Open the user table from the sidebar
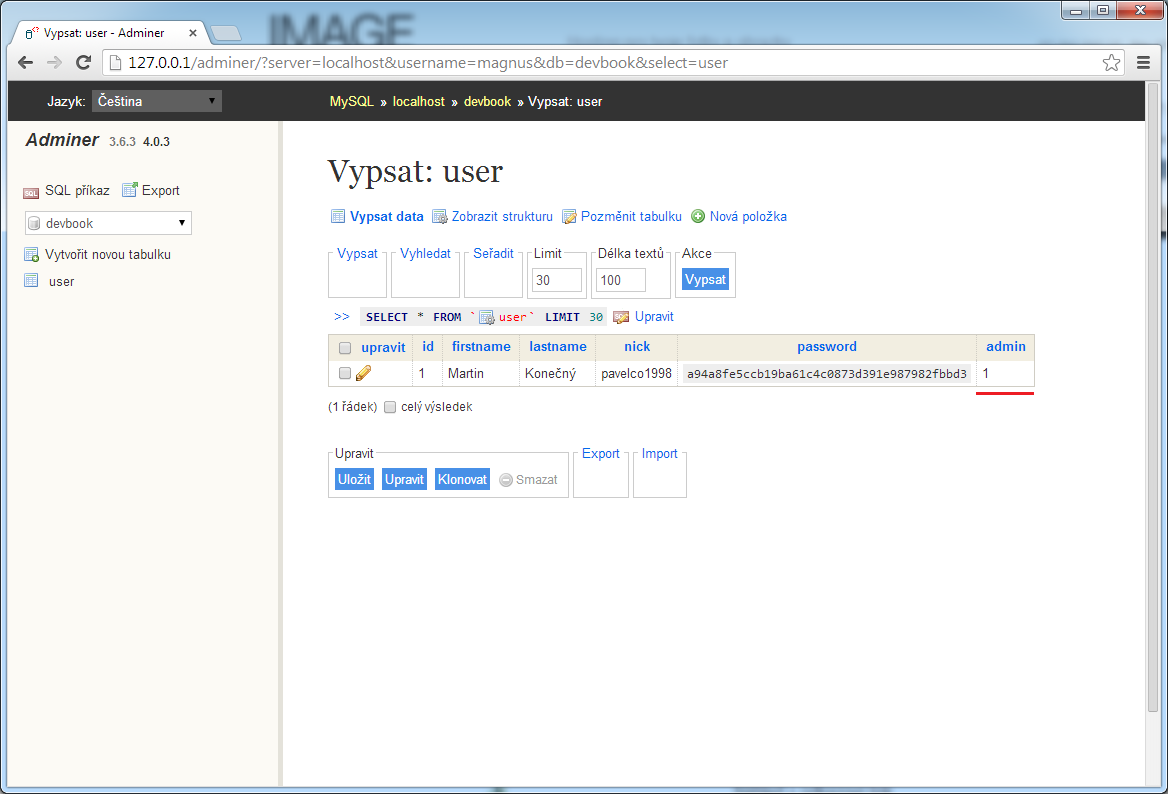 [60, 281]
